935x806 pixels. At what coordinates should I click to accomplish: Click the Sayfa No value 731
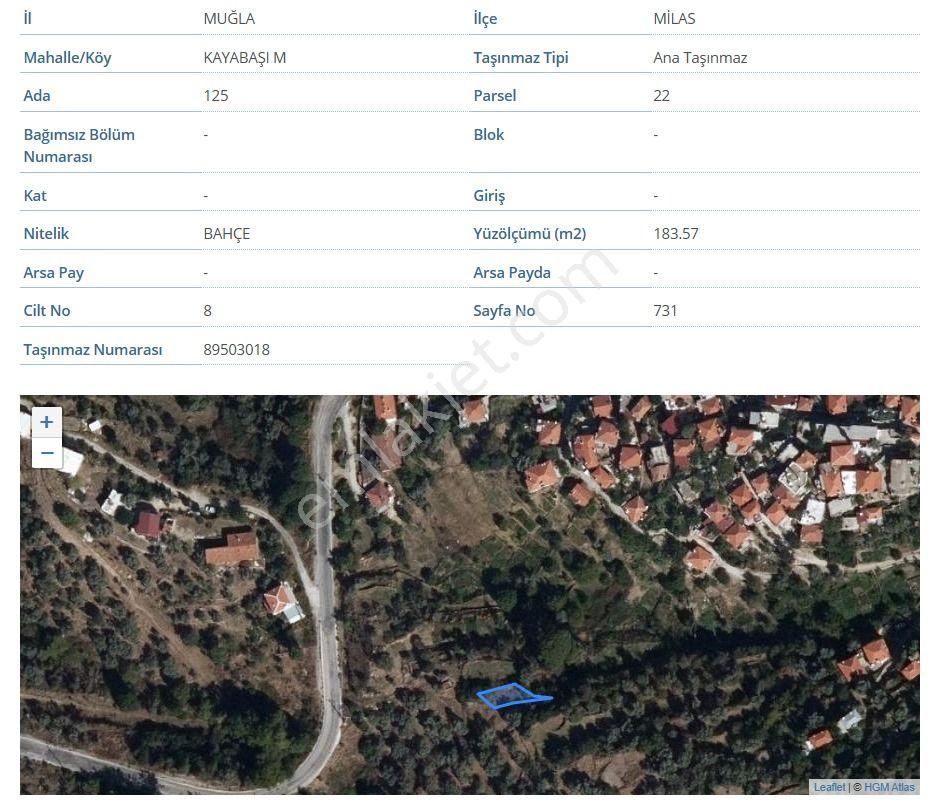click(665, 310)
